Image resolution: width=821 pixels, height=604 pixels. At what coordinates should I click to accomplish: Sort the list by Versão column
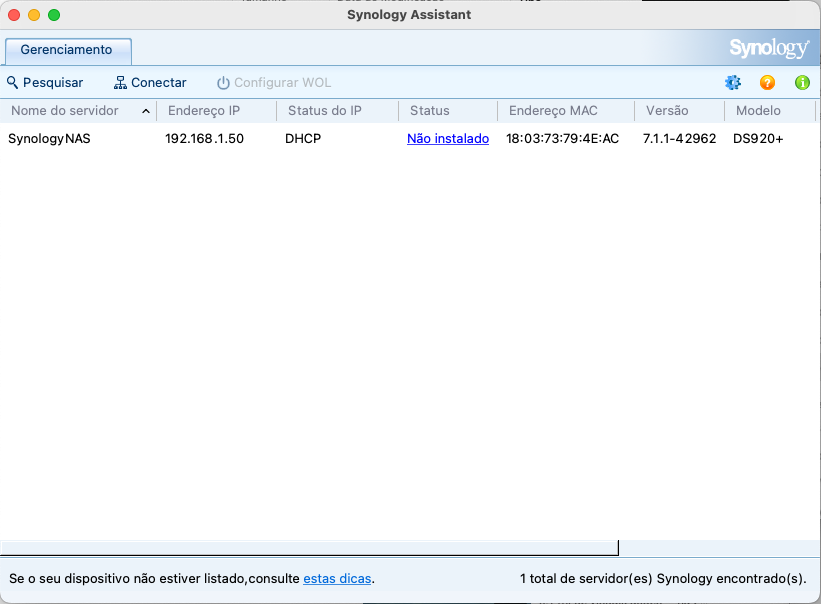(x=667, y=111)
